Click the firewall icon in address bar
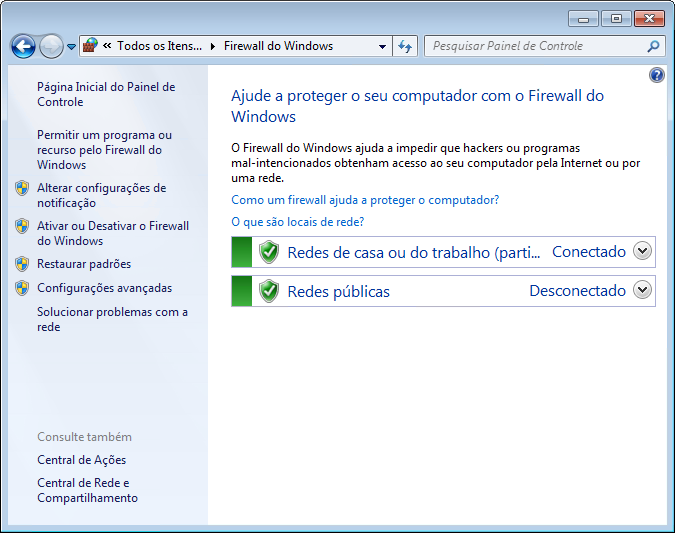This screenshot has height=533, width=675. 90,45
